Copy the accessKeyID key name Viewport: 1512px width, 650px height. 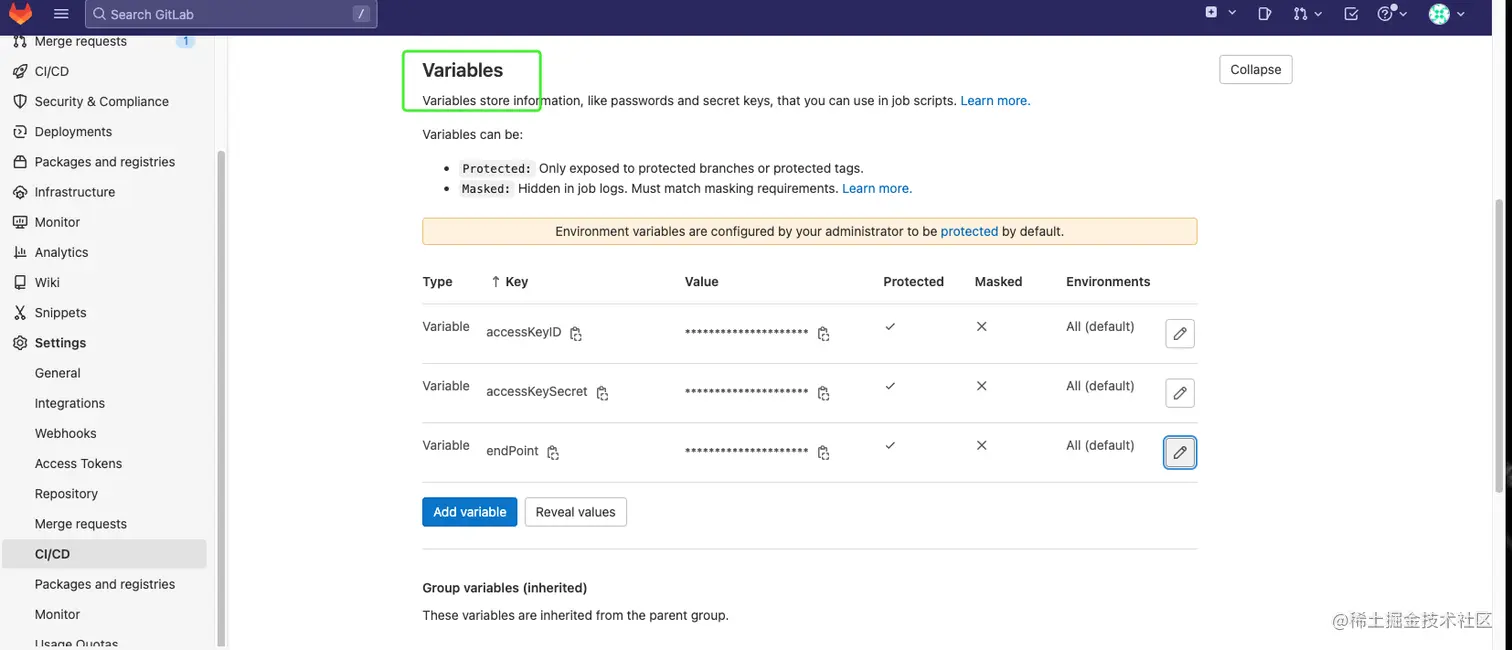(x=576, y=334)
